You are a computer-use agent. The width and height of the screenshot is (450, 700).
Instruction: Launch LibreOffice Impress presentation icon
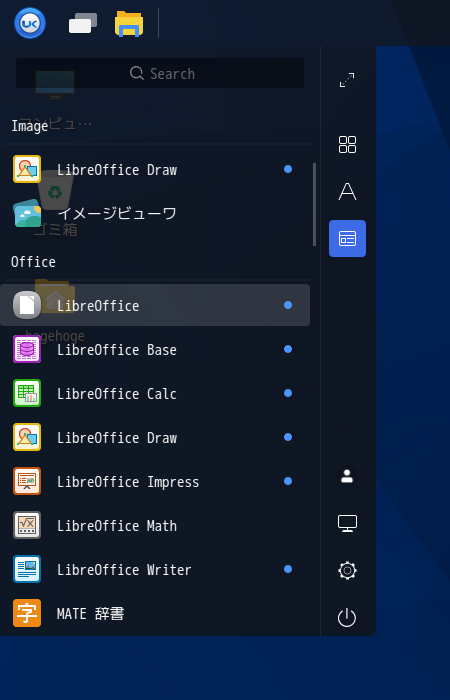pyautogui.click(x=27, y=481)
